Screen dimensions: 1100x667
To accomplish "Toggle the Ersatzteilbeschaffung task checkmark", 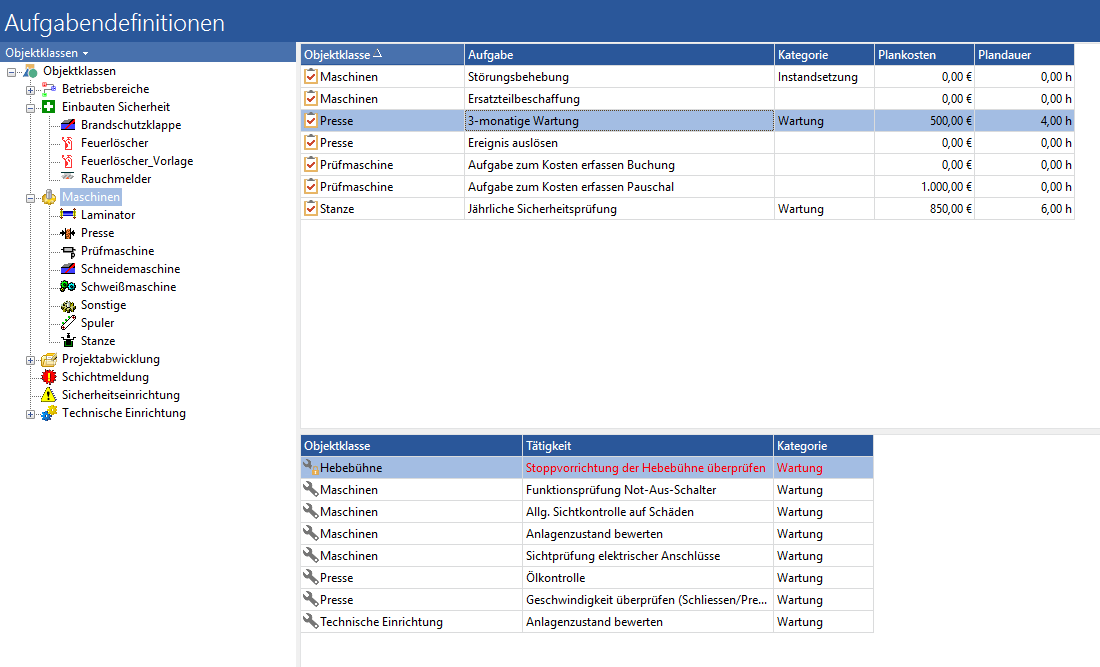I will click(x=311, y=99).
